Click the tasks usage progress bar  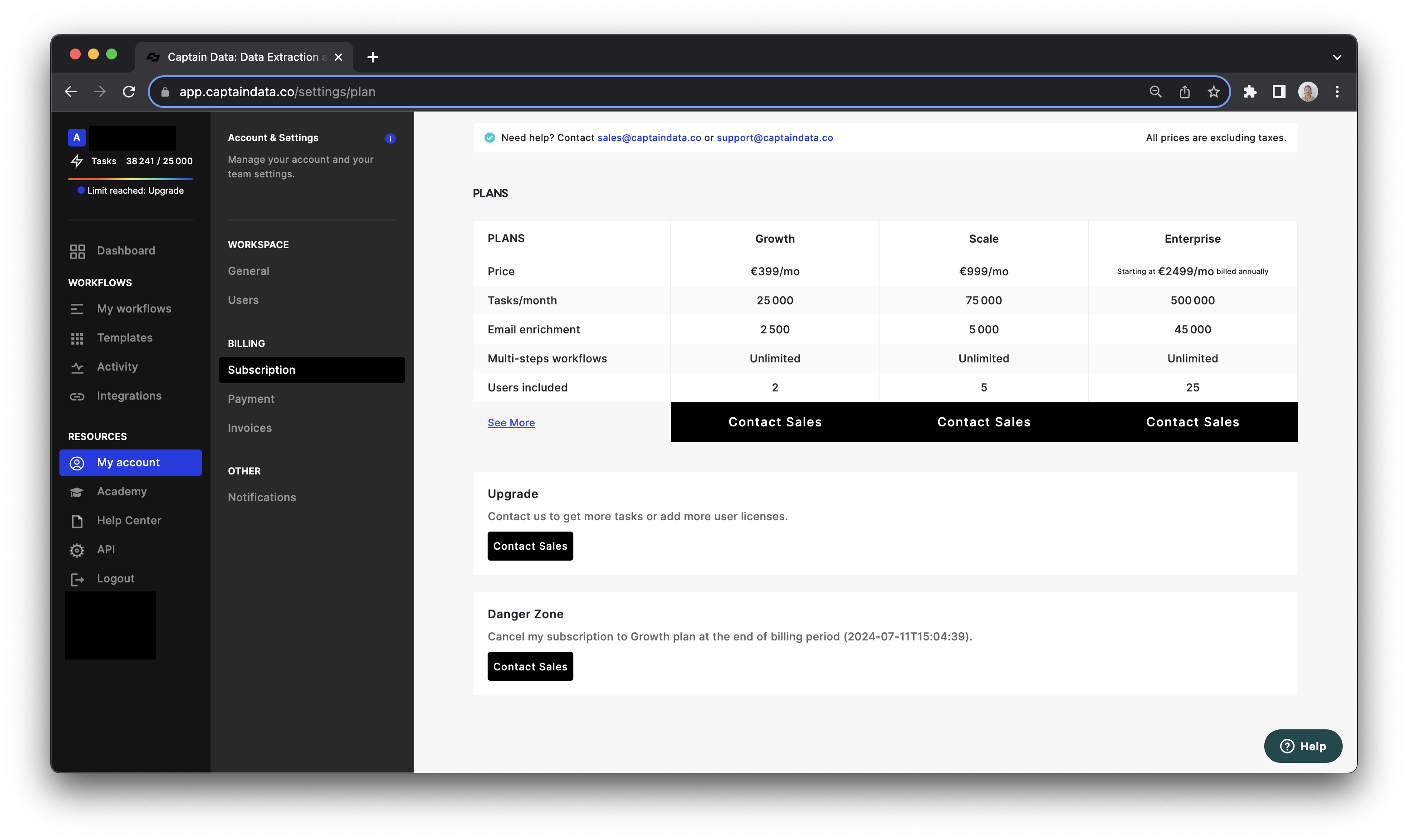(x=130, y=179)
